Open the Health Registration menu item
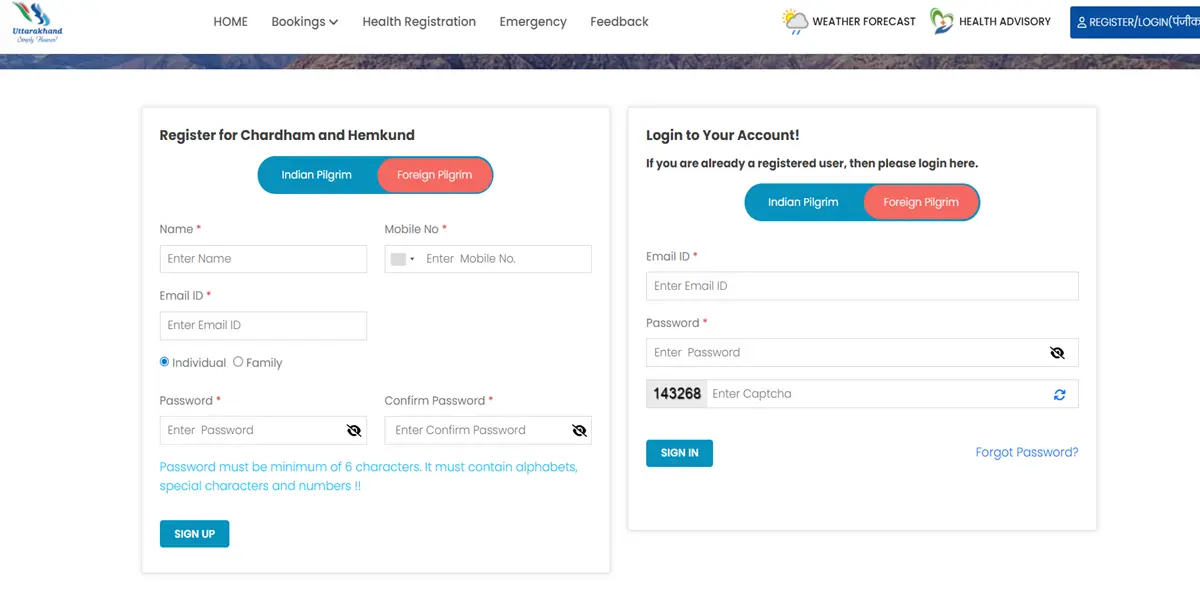The height and width of the screenshot is (600, 1200). [419, 22]
